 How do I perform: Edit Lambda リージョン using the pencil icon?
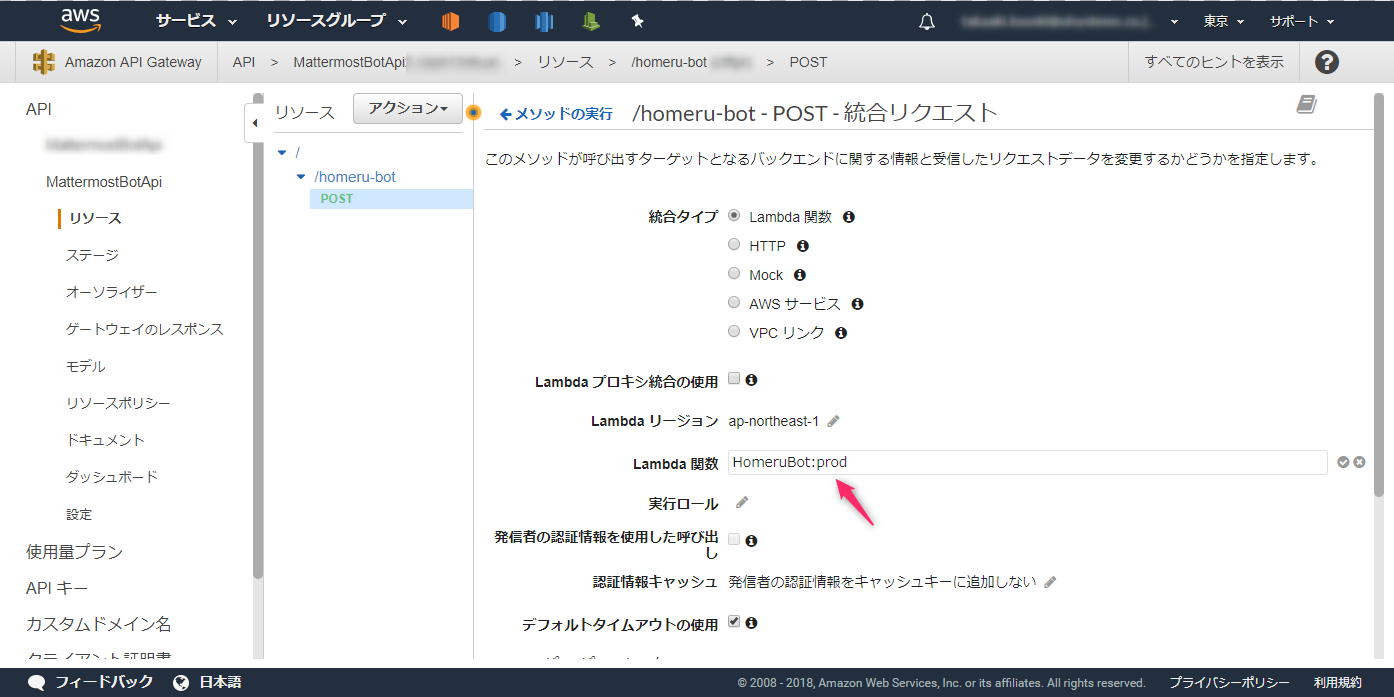[831, 421]
